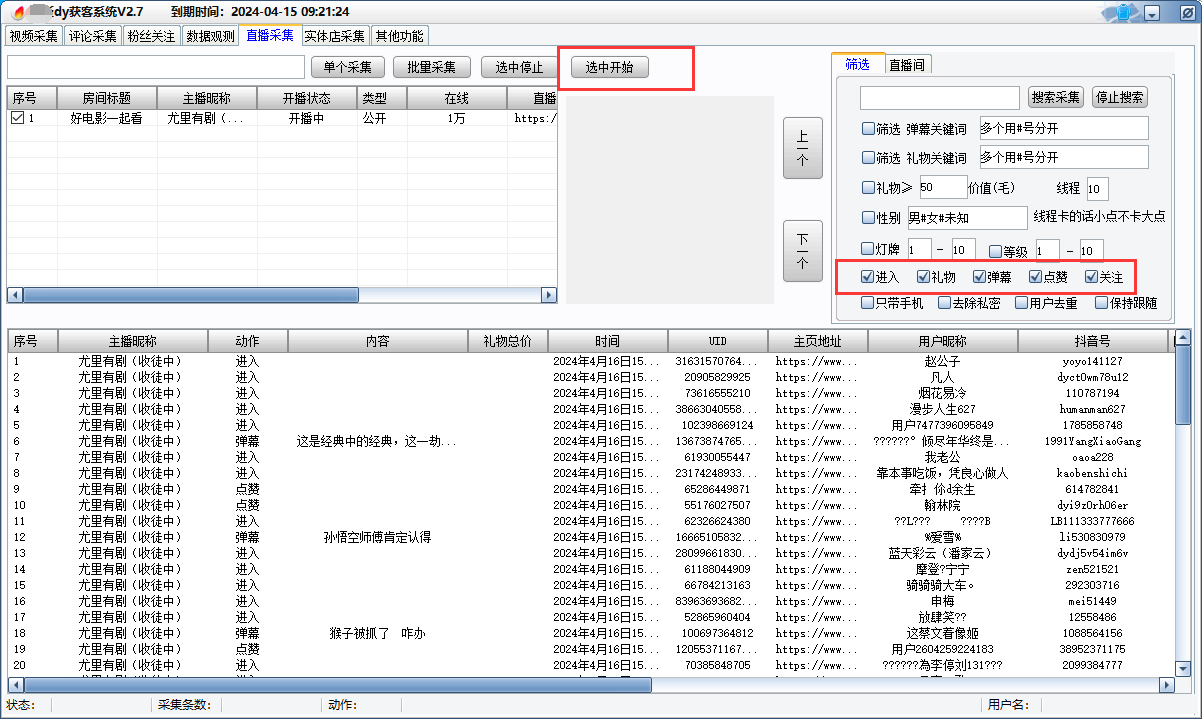Tick the 性别 checkbox
Viewport: 1202px width, 719px height.
[x=868, y=217]
